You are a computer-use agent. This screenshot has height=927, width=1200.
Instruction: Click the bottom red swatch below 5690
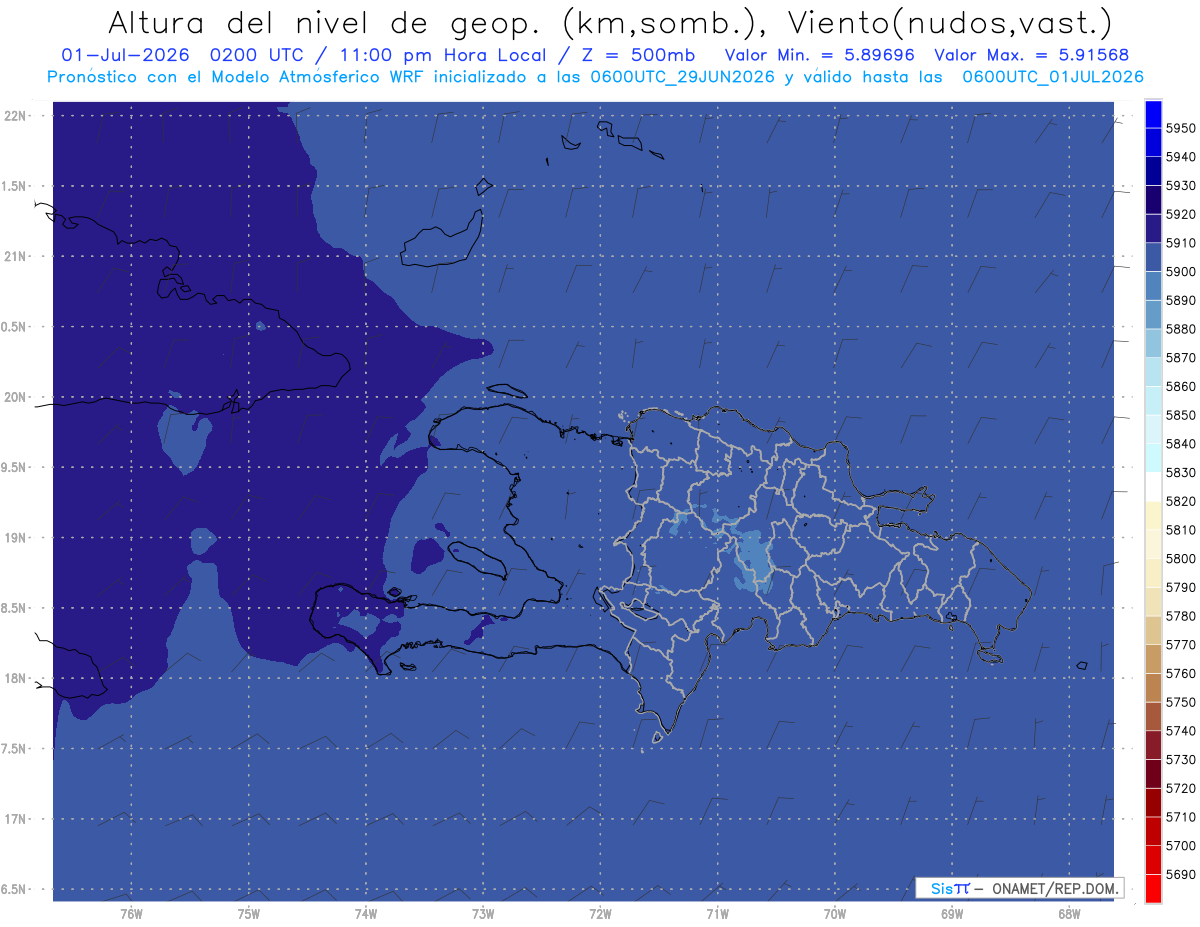(x=1153, y=889)
